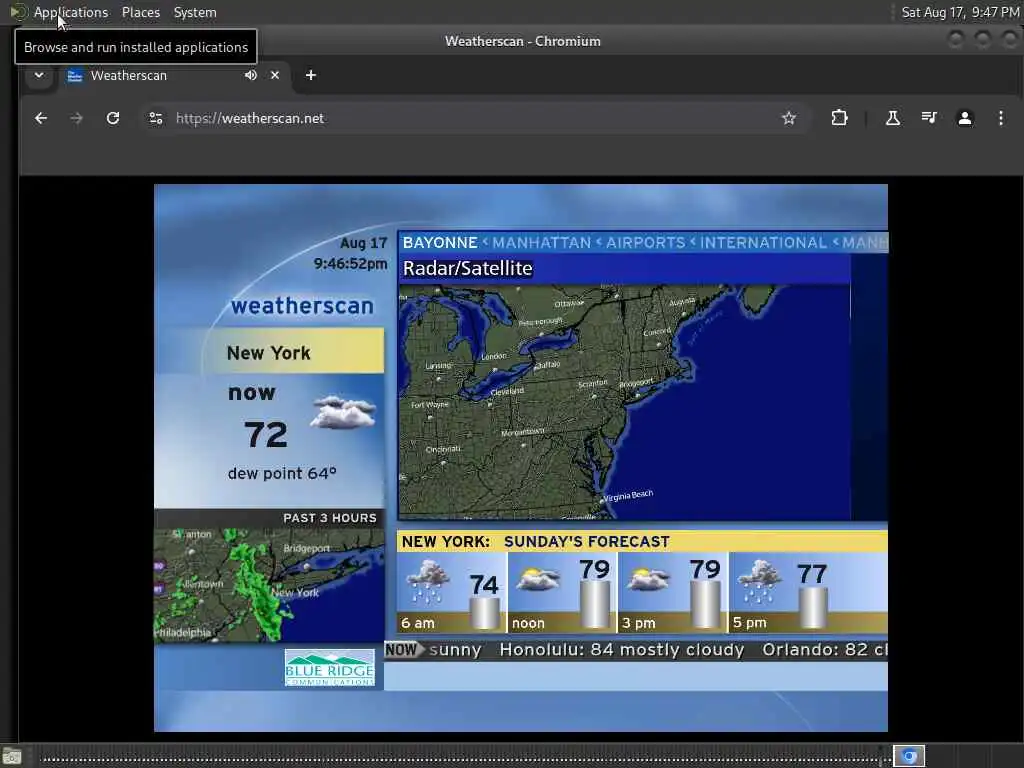The image size is (1024, 768).
Task: Click the INTERNATIONAL location label
Action: point(763,243)
